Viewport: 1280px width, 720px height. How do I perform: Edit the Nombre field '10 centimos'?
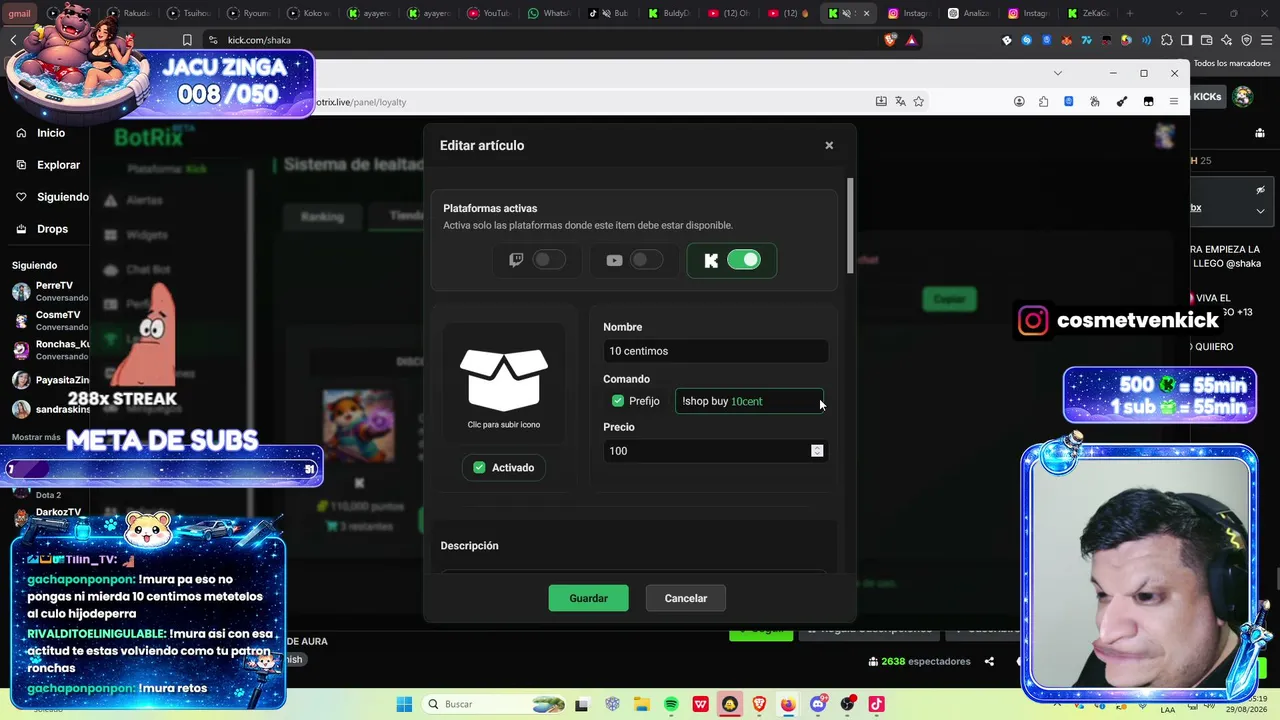(715, 351)
